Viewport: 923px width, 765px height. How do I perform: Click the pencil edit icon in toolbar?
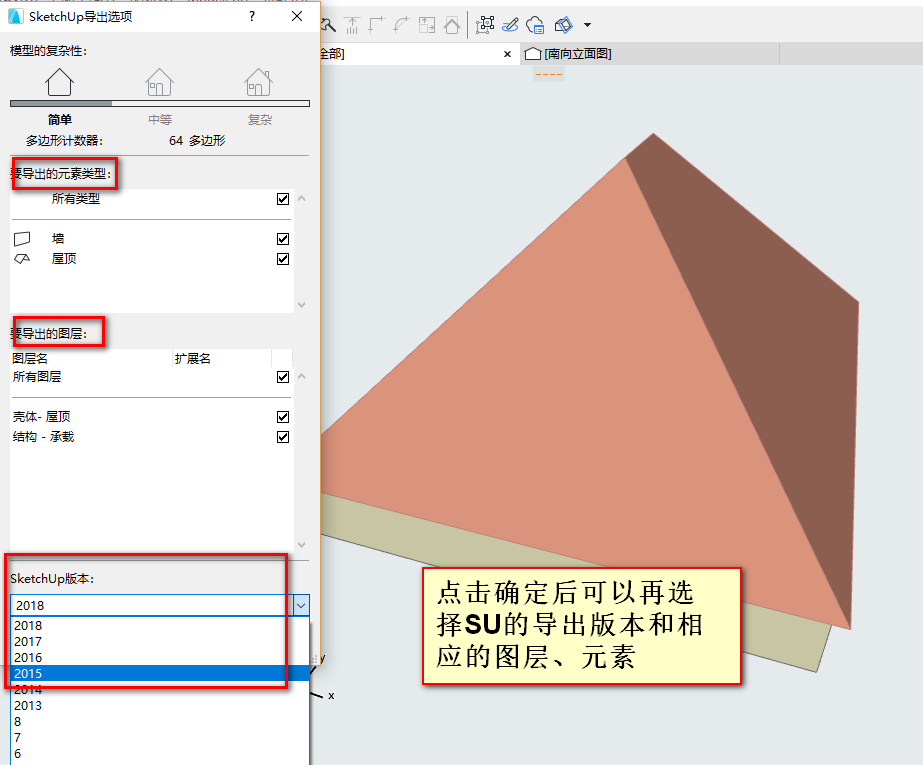point(510,25)
